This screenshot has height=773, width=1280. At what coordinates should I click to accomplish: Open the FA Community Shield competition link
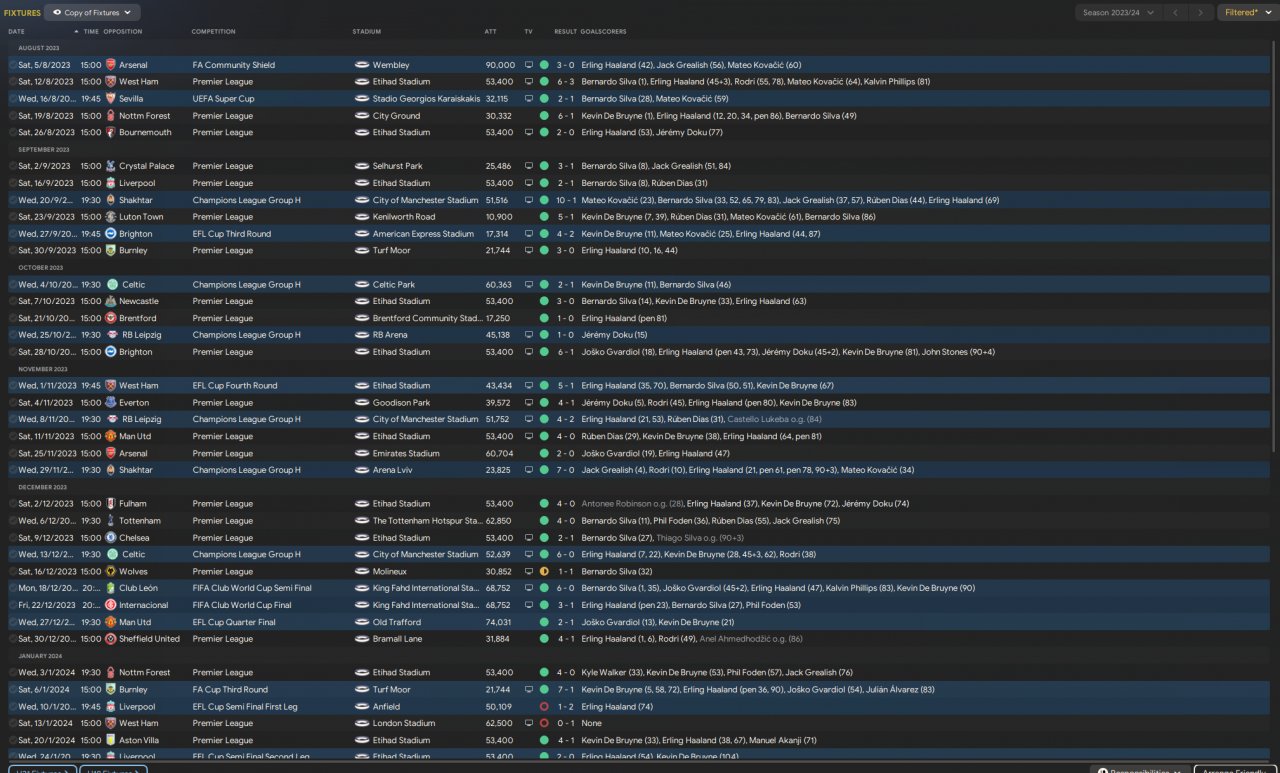234,65
